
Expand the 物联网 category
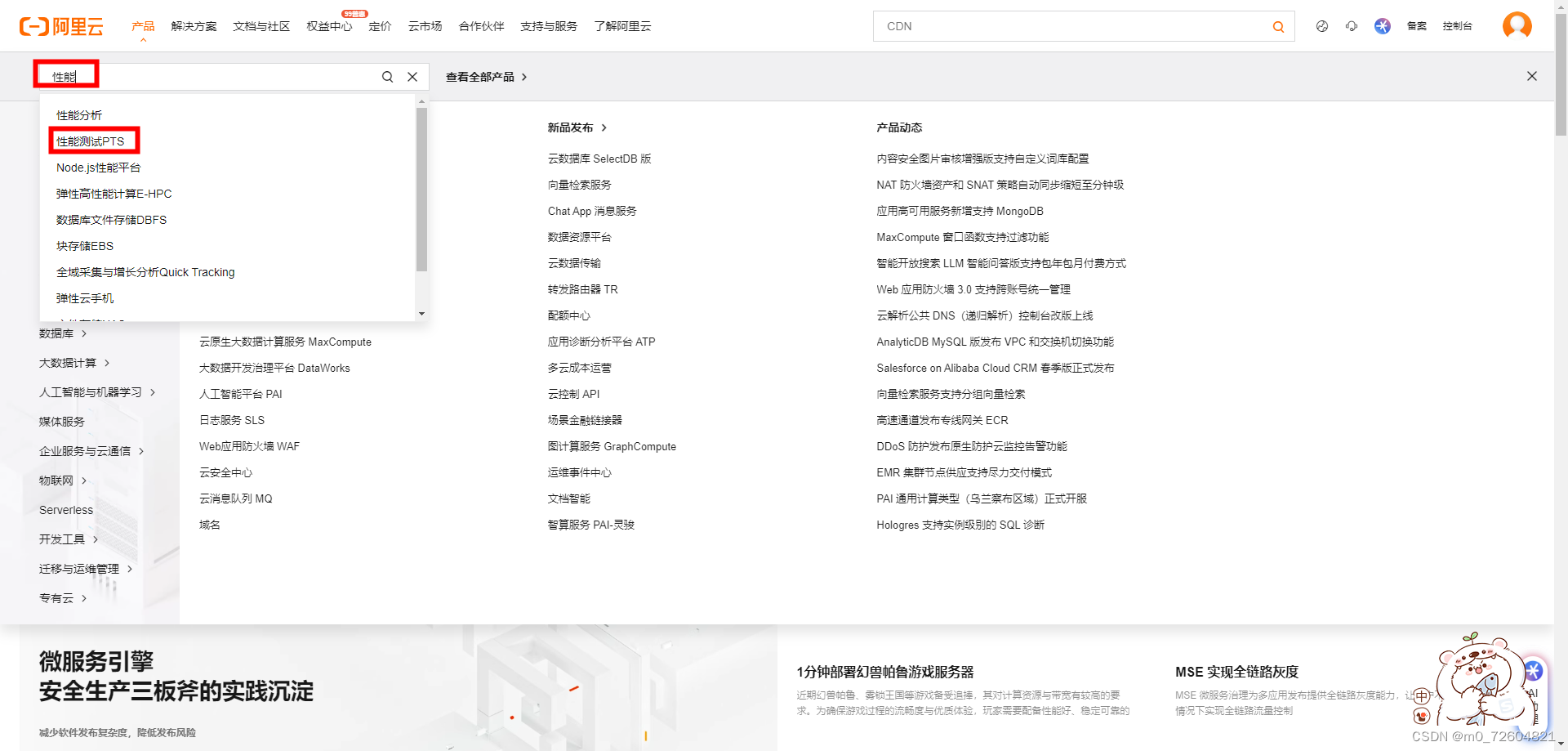pos(63,481)
